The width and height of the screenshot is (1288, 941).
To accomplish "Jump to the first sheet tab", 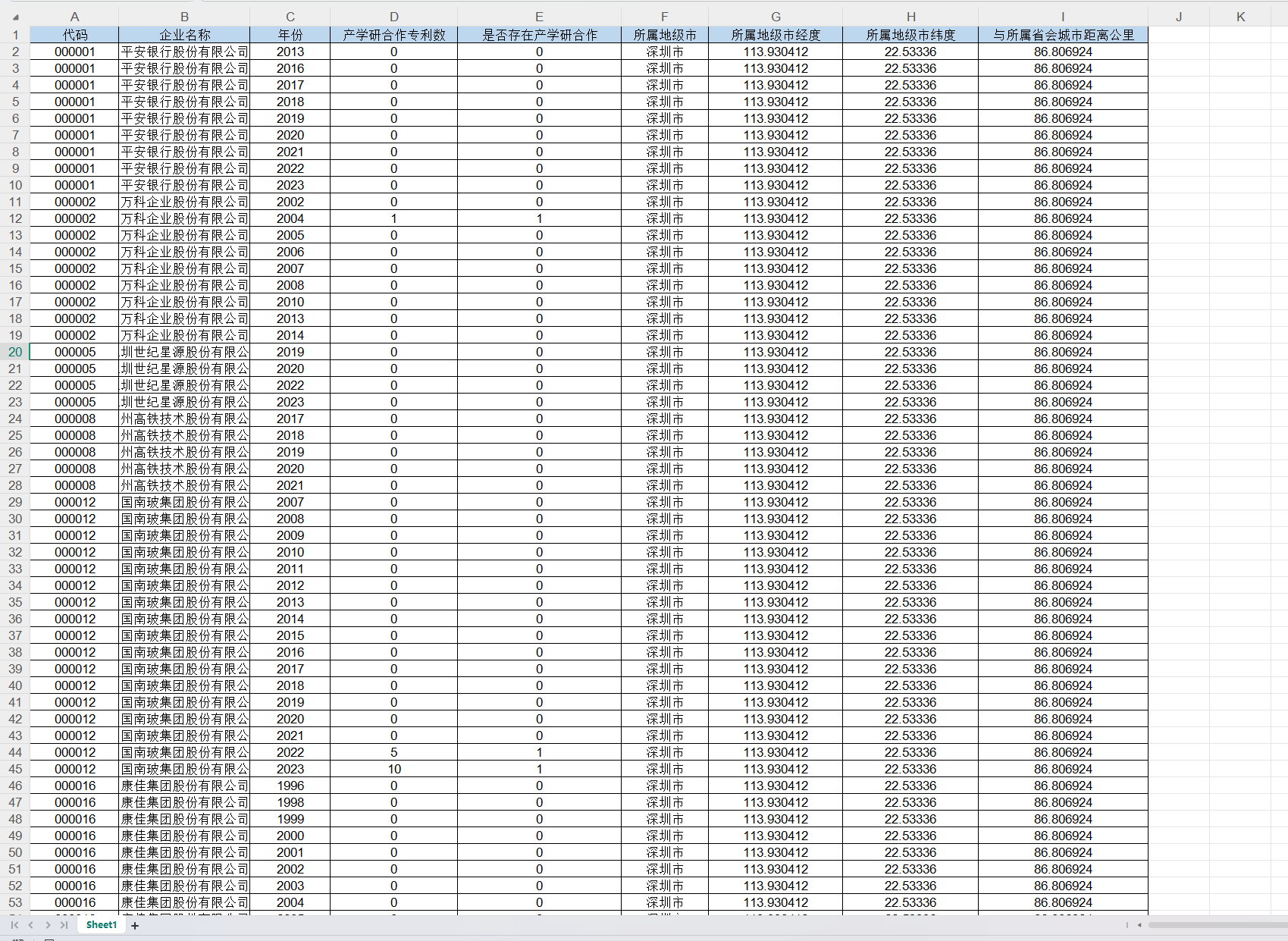I will click(x=14, y=925).
